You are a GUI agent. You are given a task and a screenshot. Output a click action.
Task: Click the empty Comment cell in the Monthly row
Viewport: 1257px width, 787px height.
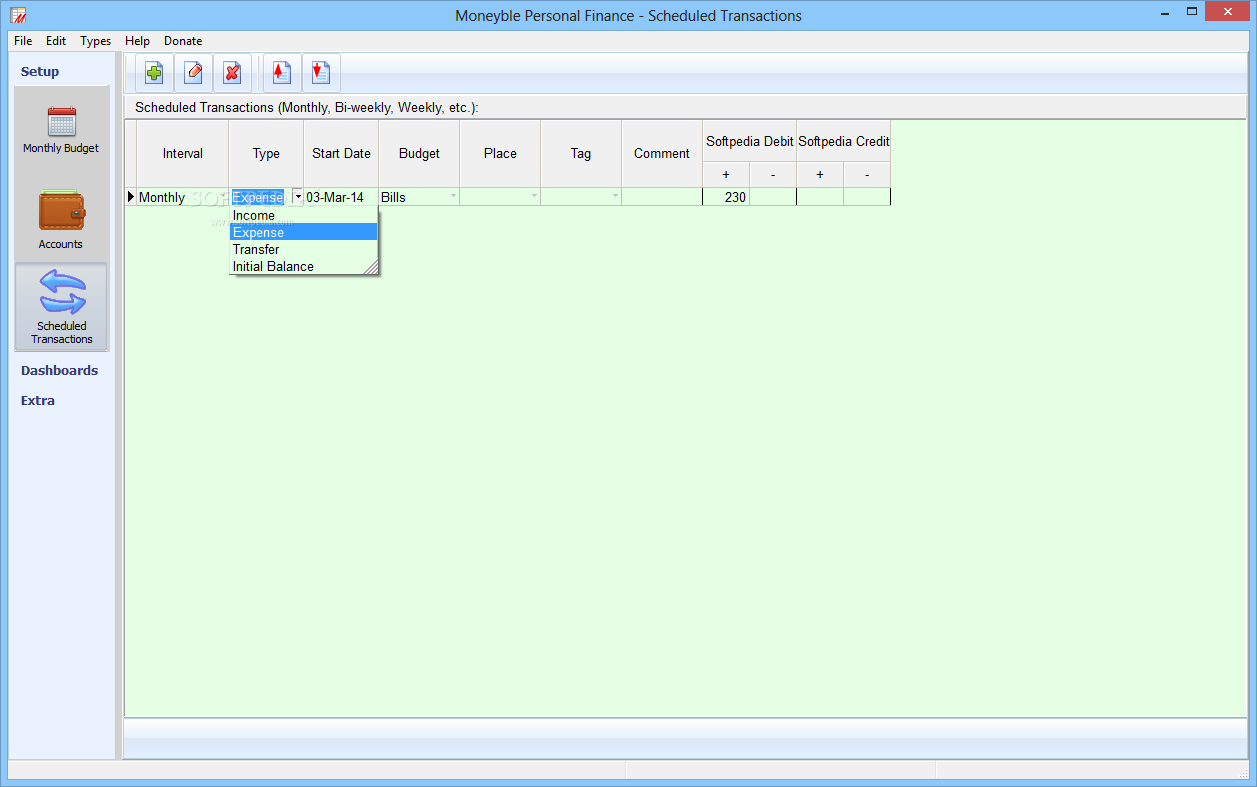[x=662, y=197]
